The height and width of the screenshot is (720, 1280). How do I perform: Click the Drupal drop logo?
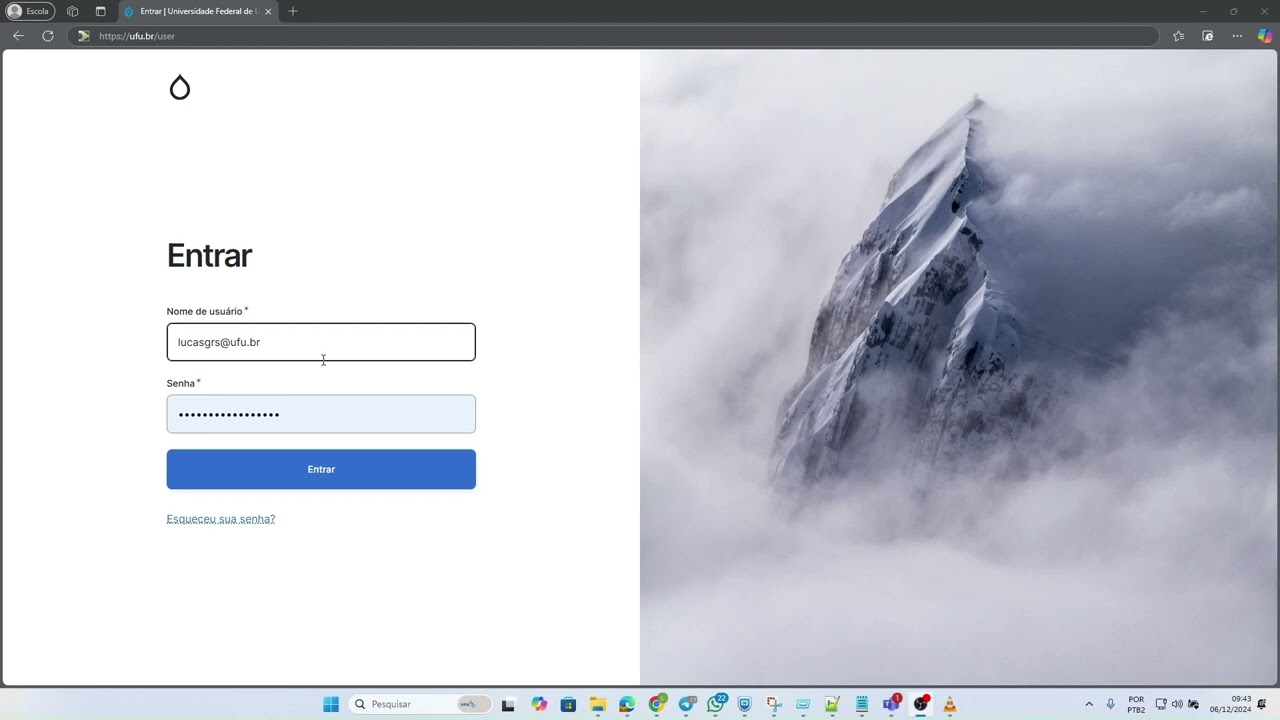180,87
